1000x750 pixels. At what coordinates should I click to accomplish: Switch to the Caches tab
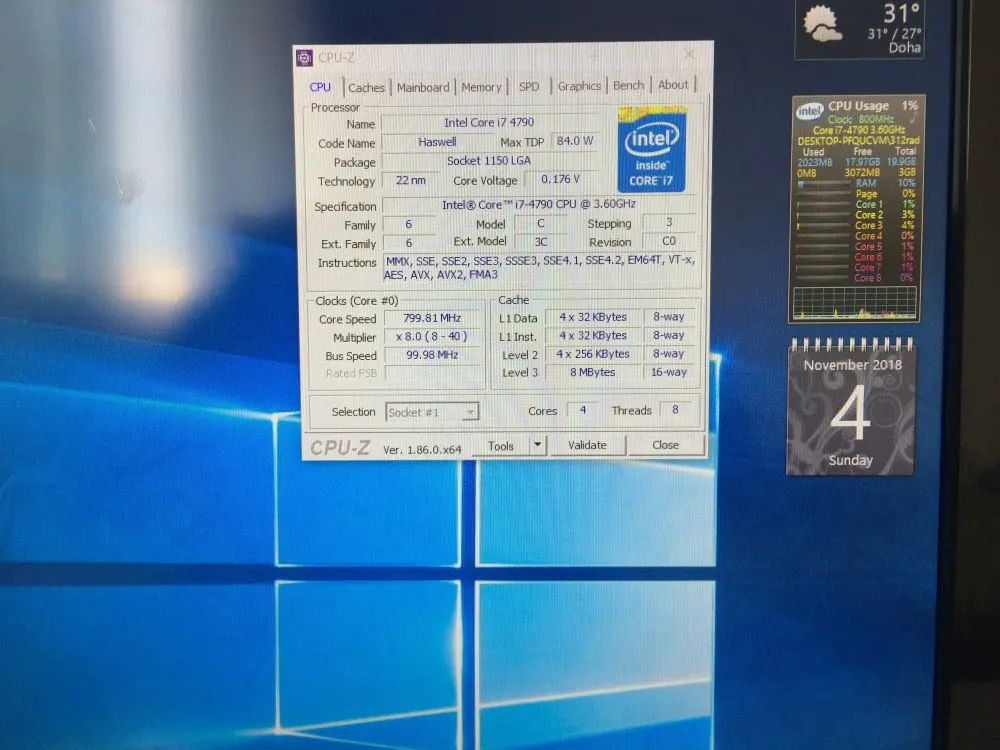tap(366, 87)
